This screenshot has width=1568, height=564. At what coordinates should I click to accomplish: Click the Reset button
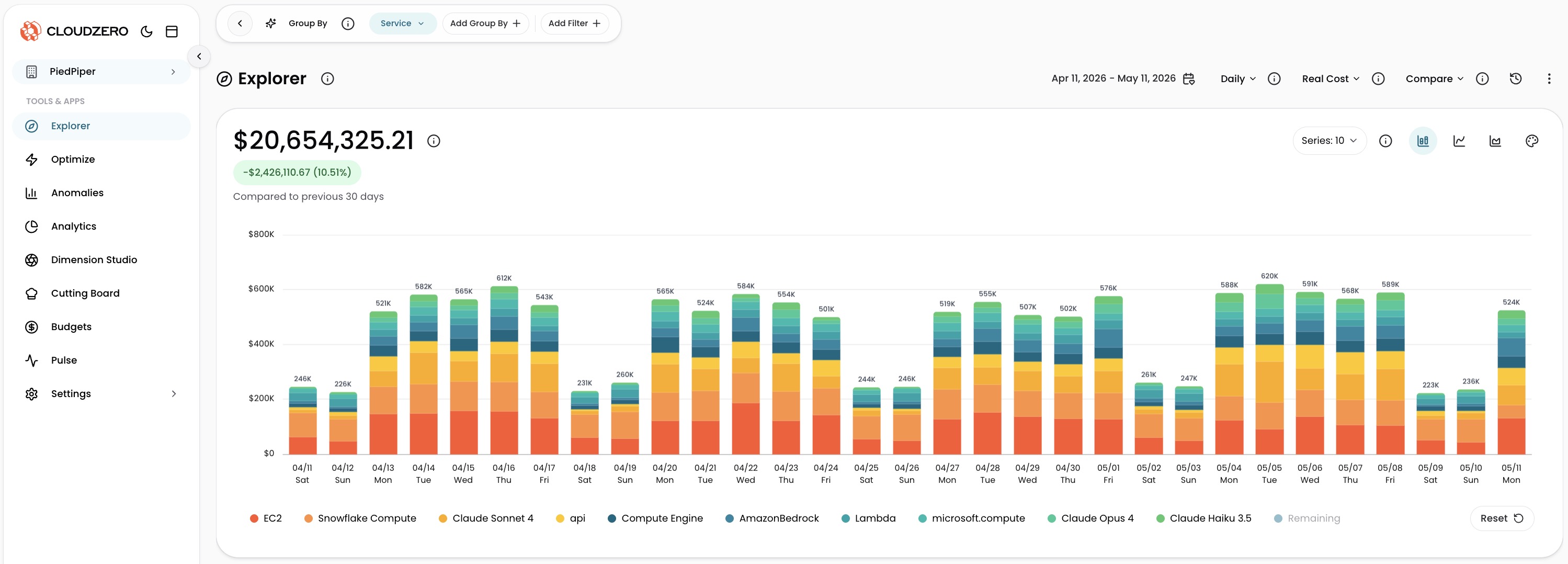click(x=1502, y=518)
